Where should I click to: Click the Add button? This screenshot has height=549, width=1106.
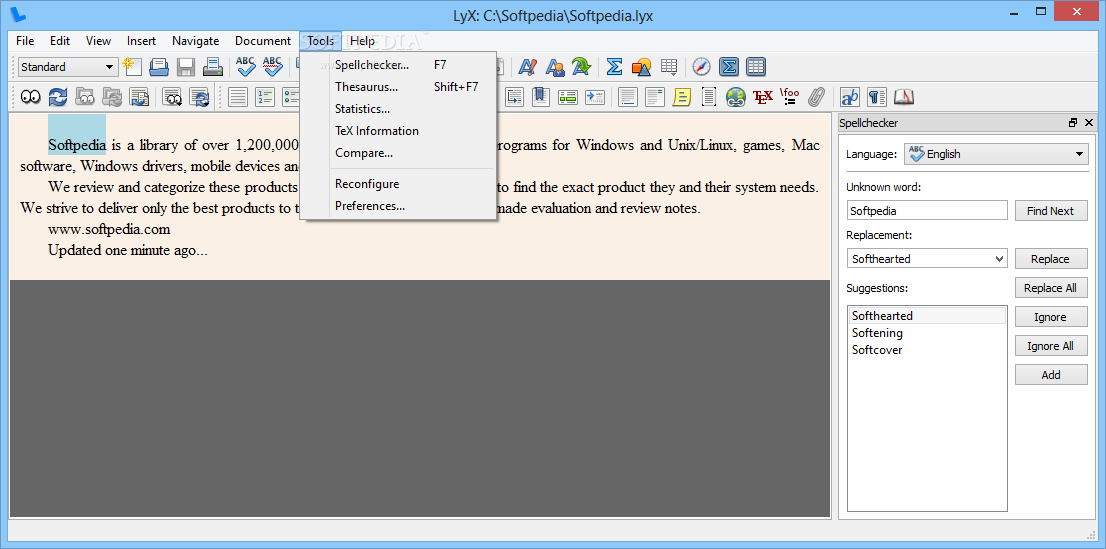point(1051,375)
